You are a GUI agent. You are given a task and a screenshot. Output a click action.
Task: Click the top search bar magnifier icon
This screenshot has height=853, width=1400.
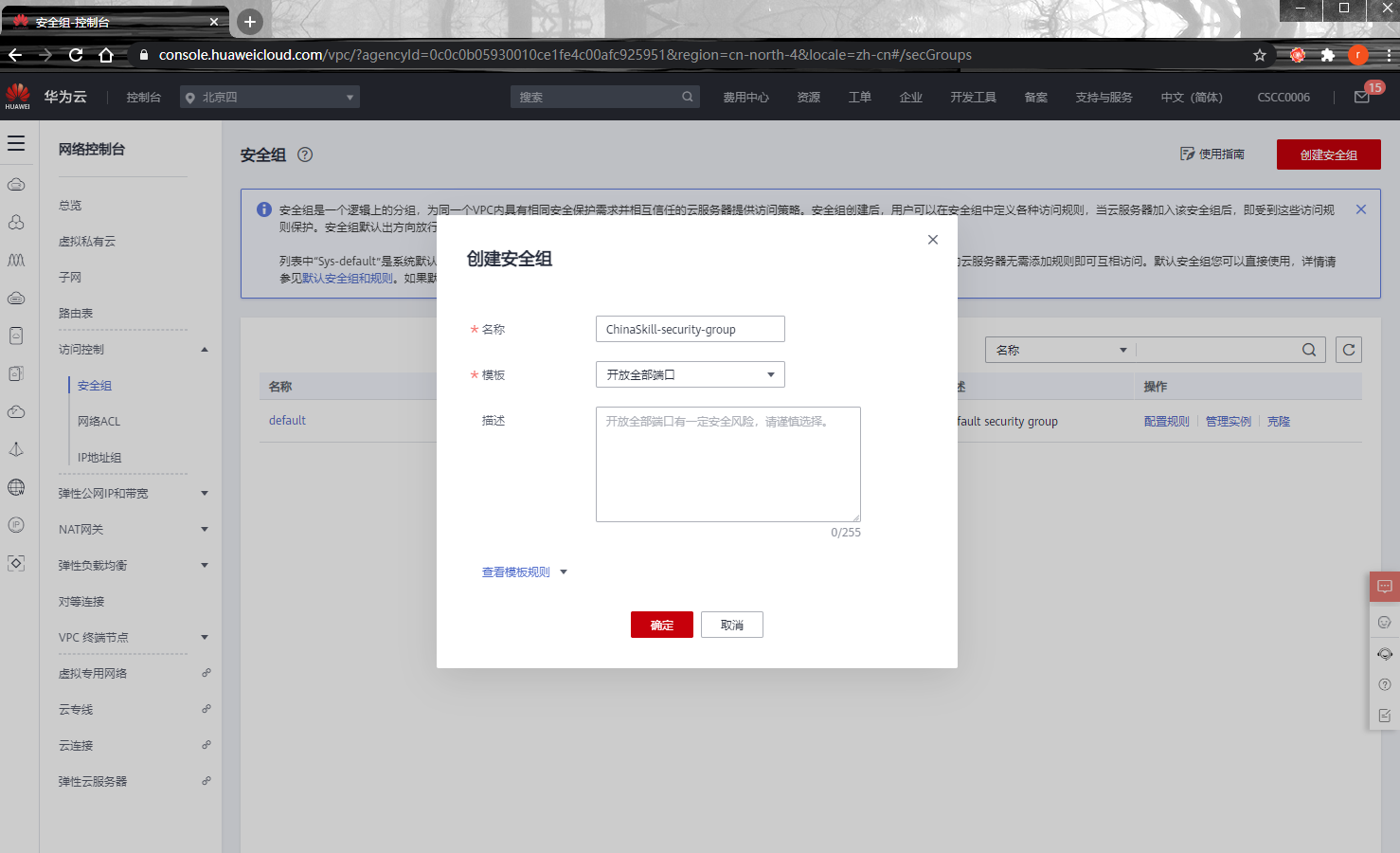[688, 97]
